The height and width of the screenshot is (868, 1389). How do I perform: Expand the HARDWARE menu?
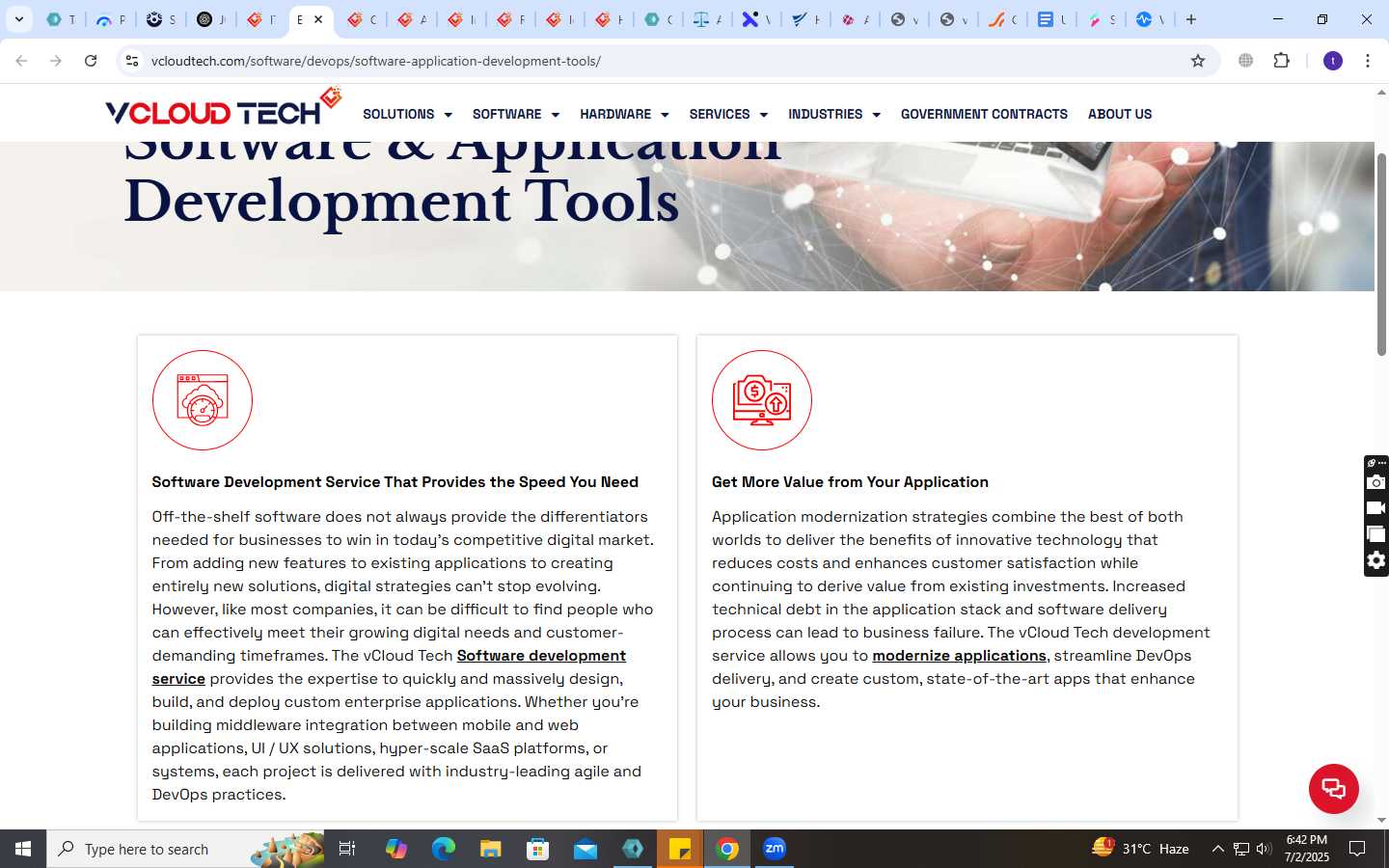click(x=624, y=114)
